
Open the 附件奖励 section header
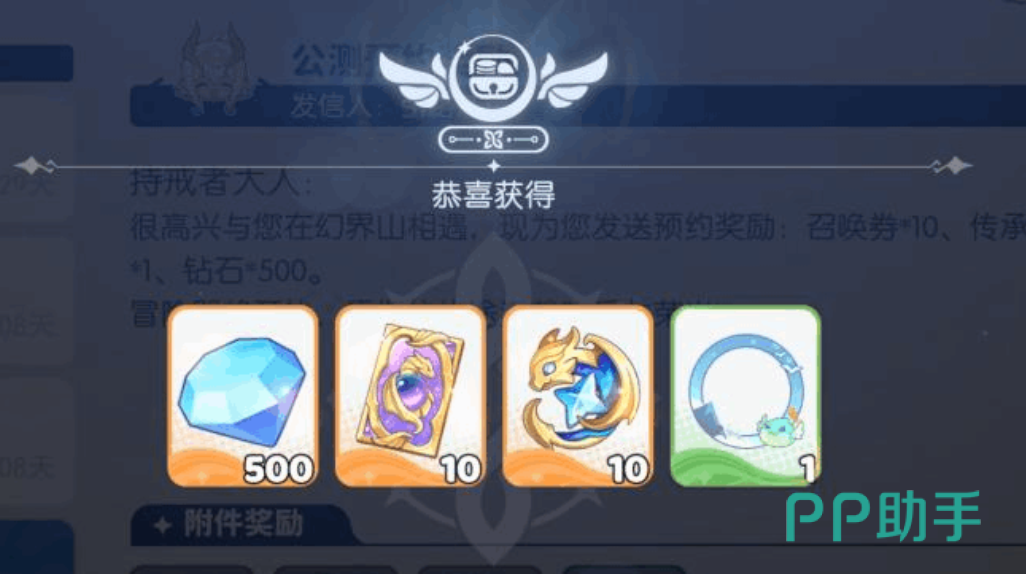(239, 524)
